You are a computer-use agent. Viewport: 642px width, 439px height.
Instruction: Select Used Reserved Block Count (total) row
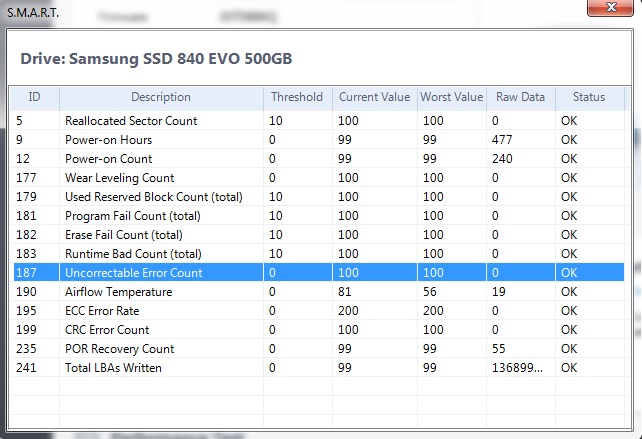pyautogui.click(x=319, y=197)
